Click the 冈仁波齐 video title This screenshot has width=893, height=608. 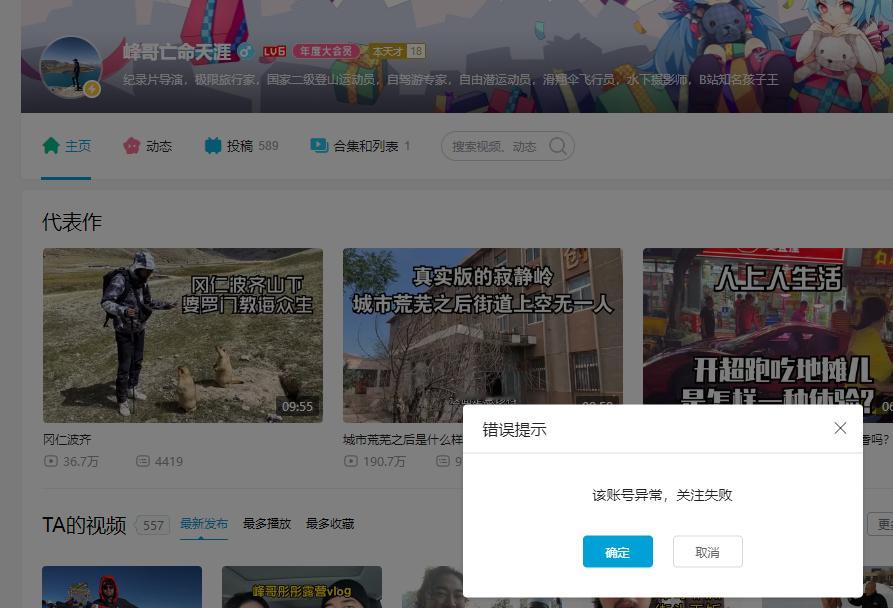[x=67, y=439]
